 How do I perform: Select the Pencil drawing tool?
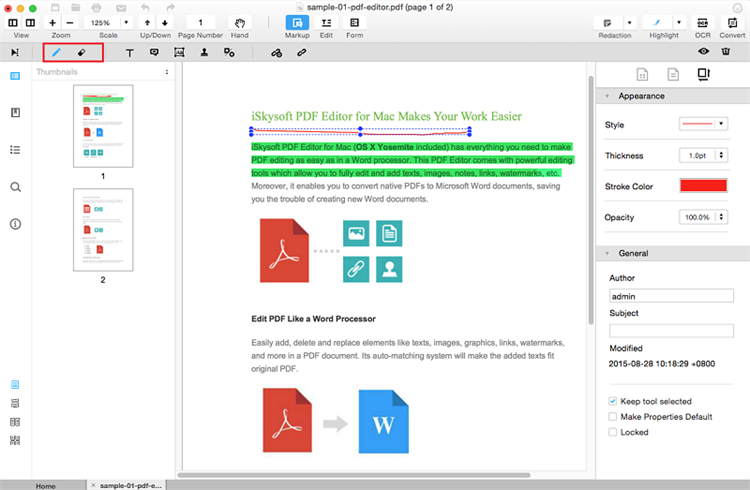(x=56, y=52)
